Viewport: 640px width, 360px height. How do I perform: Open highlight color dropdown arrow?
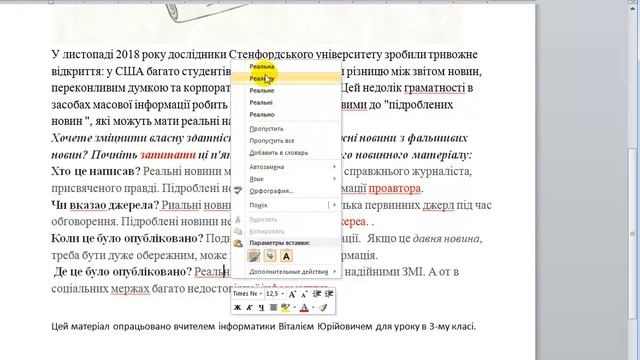tap(294, 308)
